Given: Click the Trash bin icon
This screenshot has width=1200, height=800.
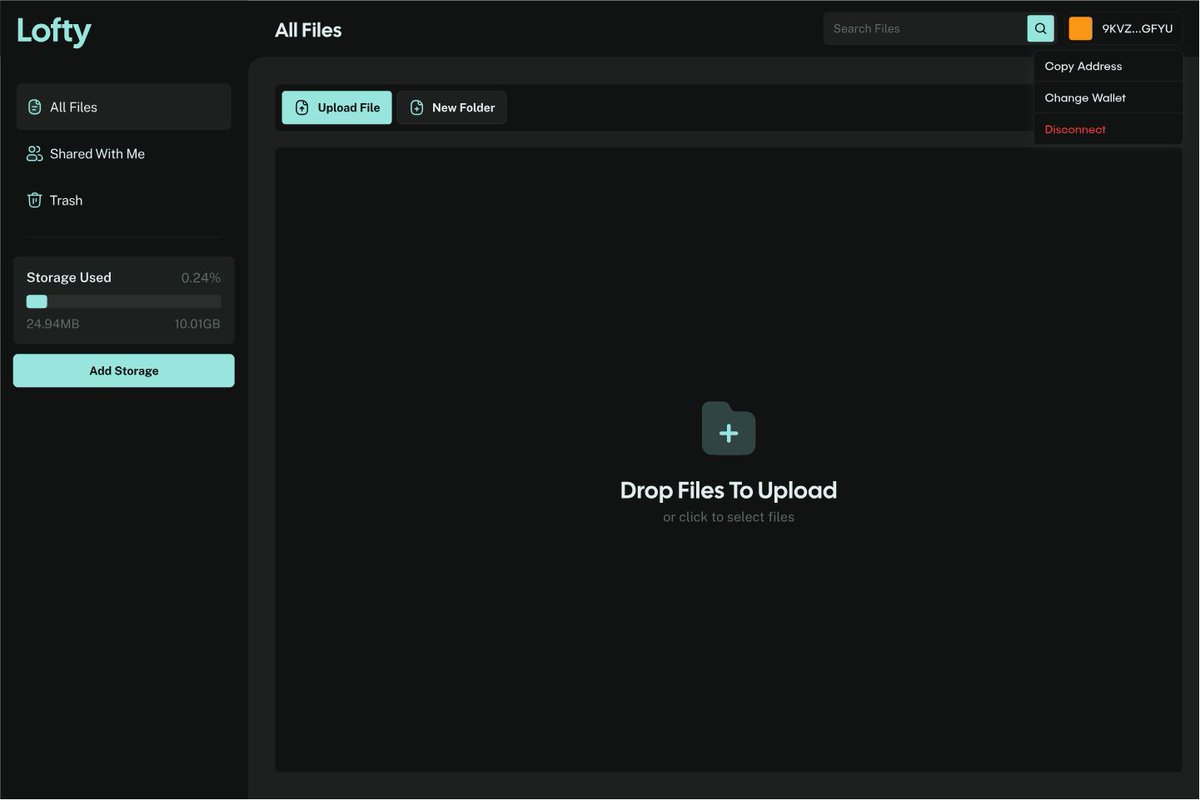Looking at the screenshot, I should coord(35,200).
